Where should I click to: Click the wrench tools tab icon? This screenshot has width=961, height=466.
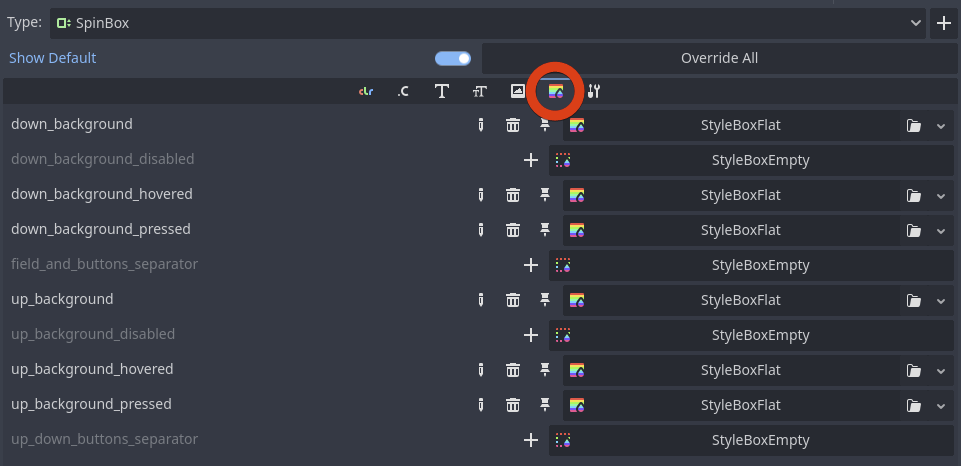point(593,91)
